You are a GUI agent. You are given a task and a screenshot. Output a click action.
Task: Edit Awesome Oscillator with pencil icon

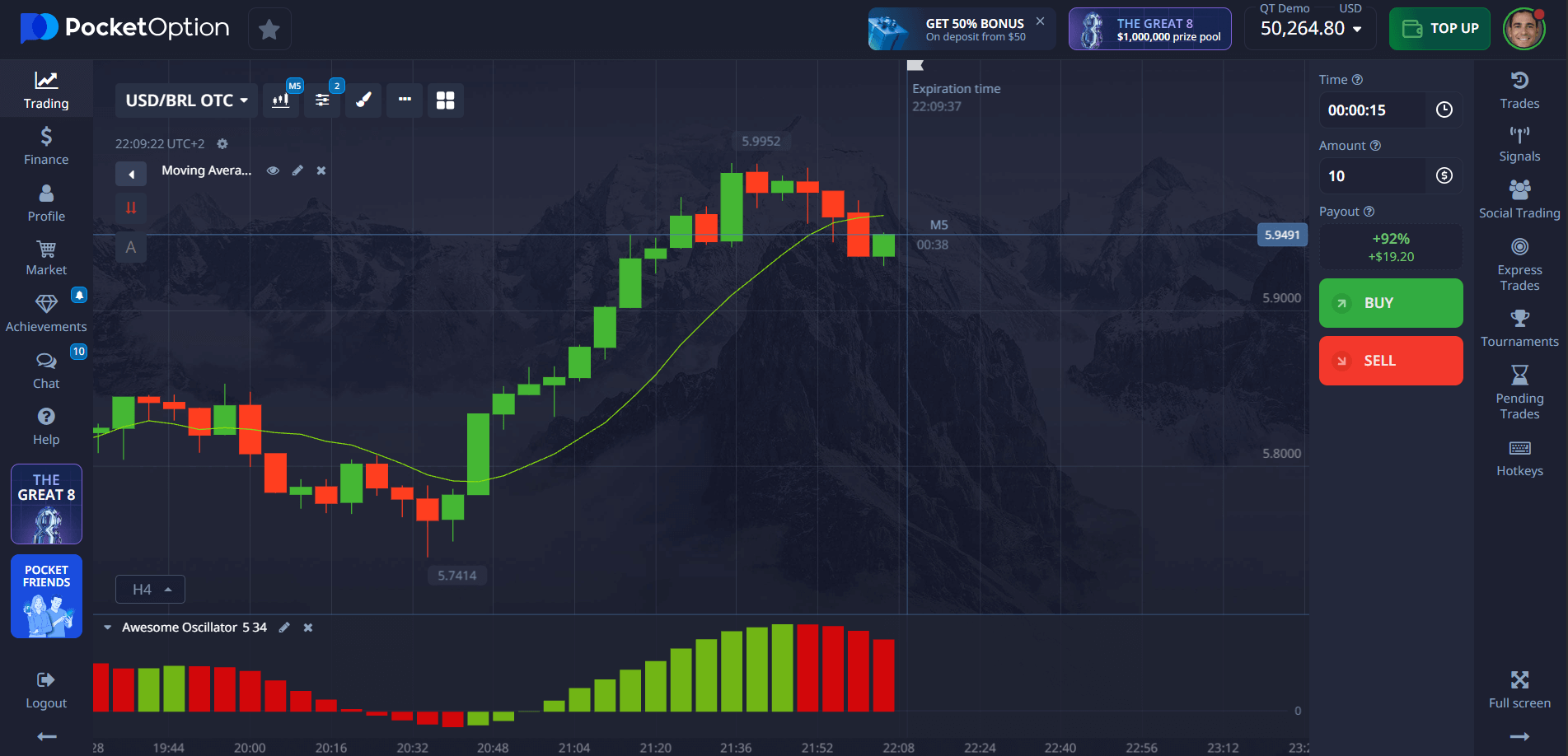coord(284,628)
